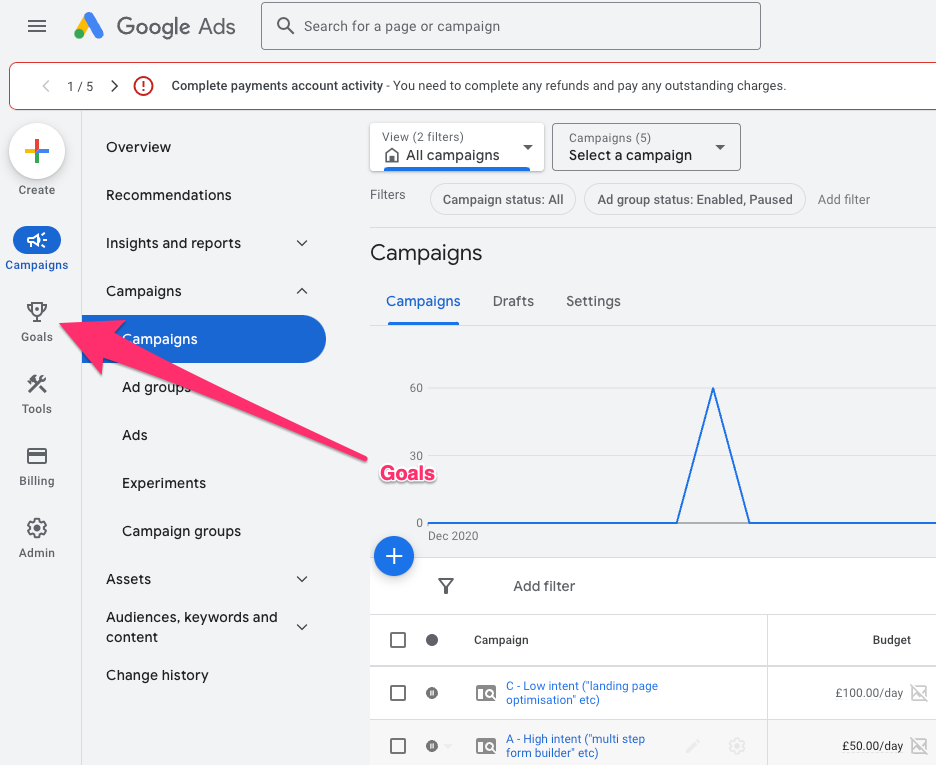Click home icon in All campaigns view
This screenshot has width=936, height=765.
[392, 156]
